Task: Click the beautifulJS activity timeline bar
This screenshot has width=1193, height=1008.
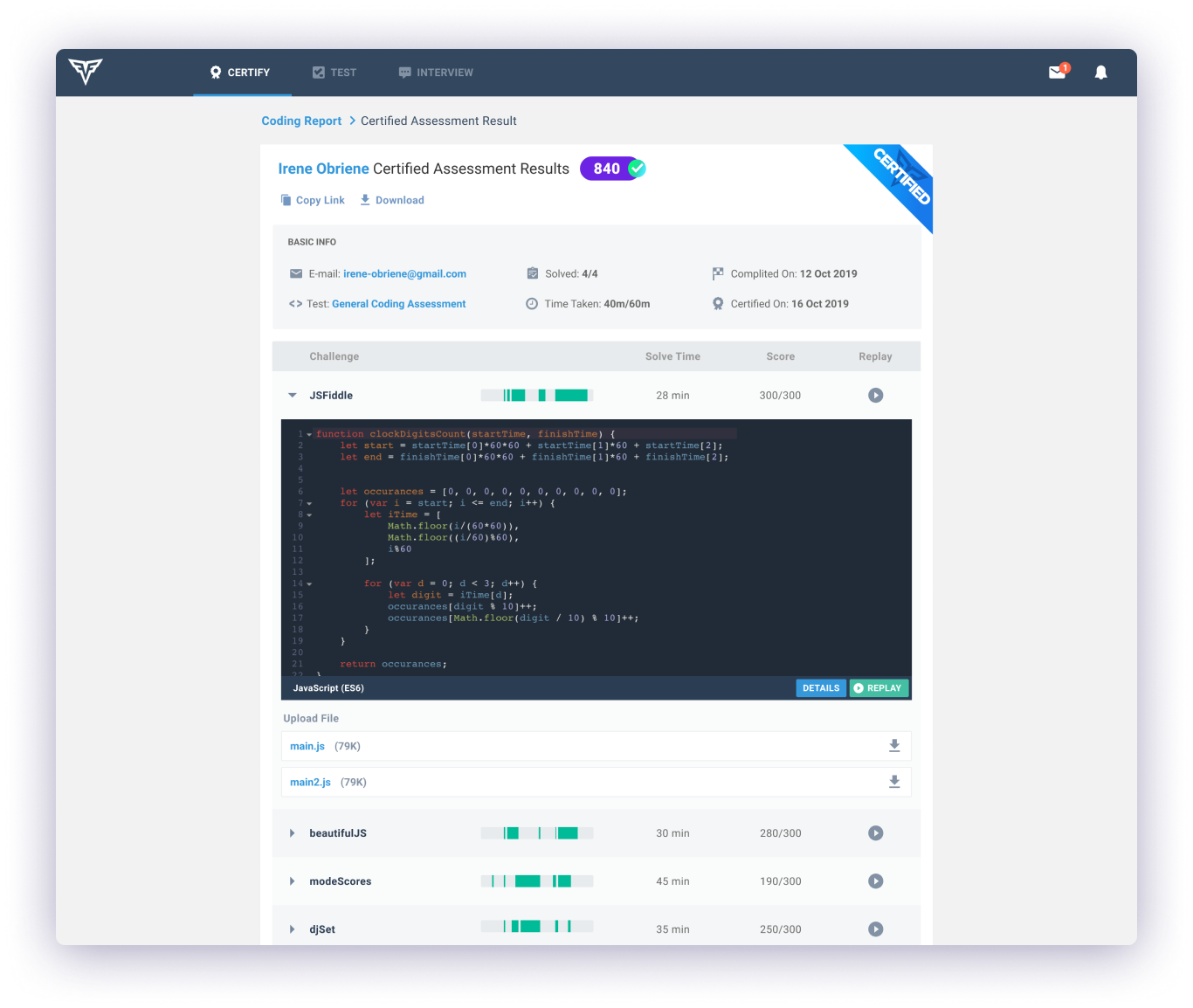Action: (537, 833)
